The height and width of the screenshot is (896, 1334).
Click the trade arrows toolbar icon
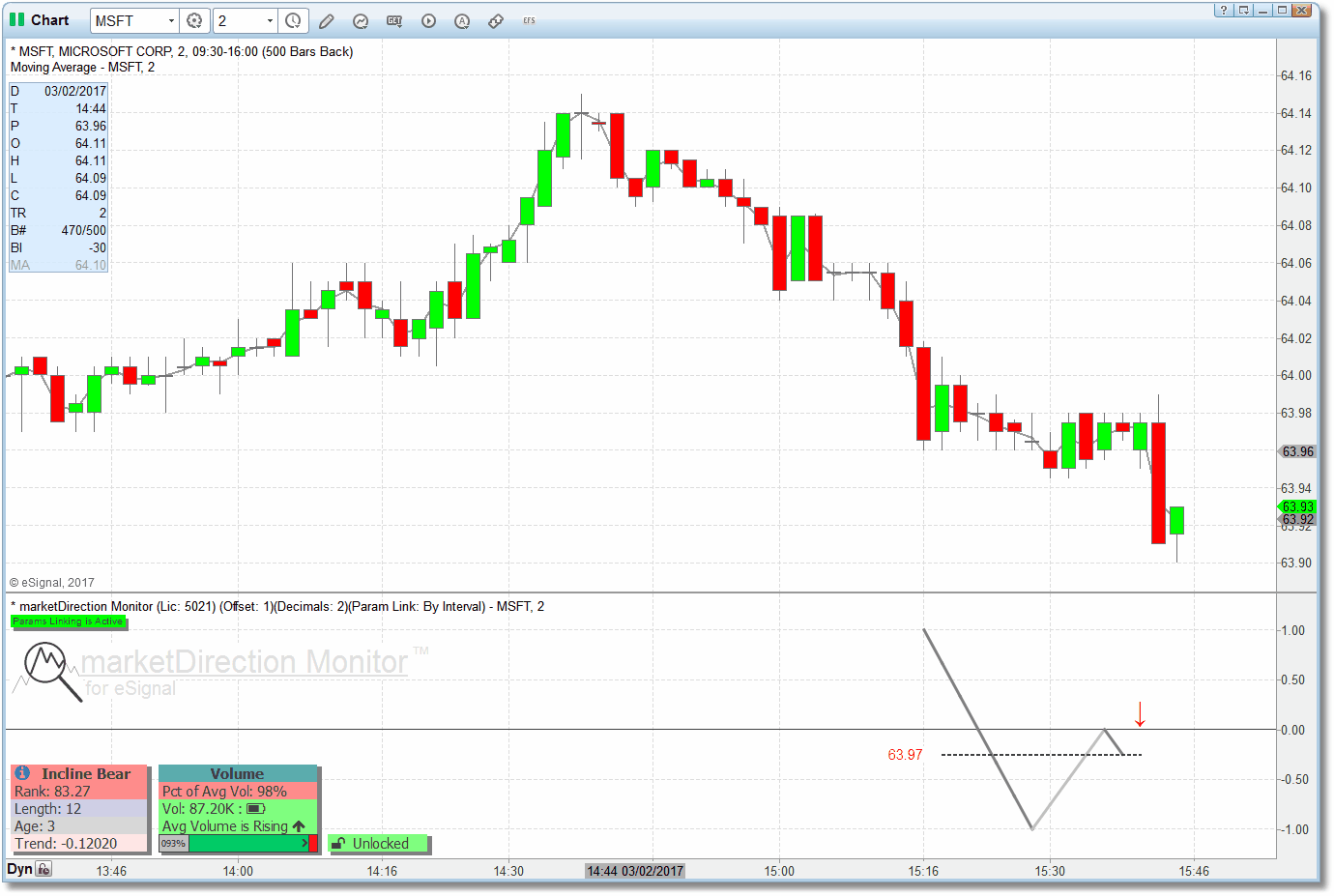click(496, 20)
